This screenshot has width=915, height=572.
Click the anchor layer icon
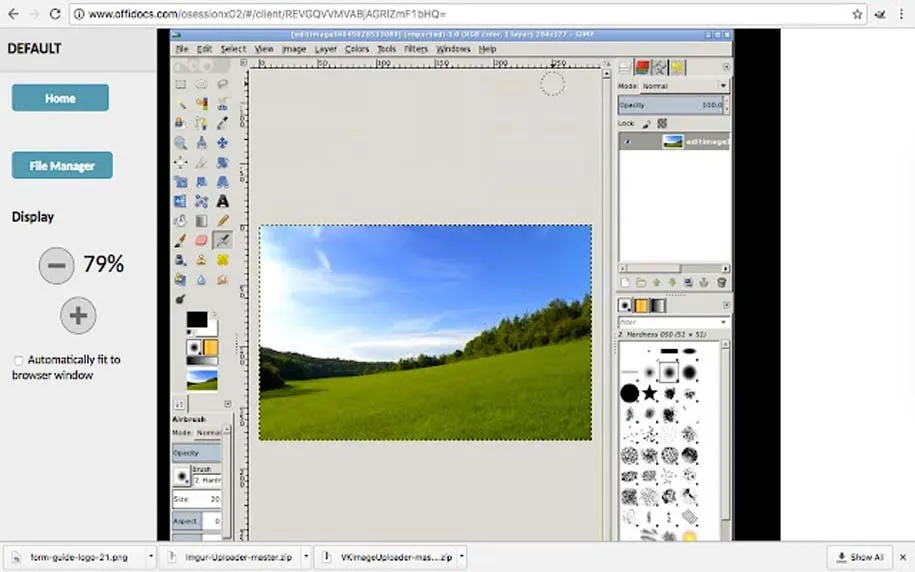[x=704, y=283]
